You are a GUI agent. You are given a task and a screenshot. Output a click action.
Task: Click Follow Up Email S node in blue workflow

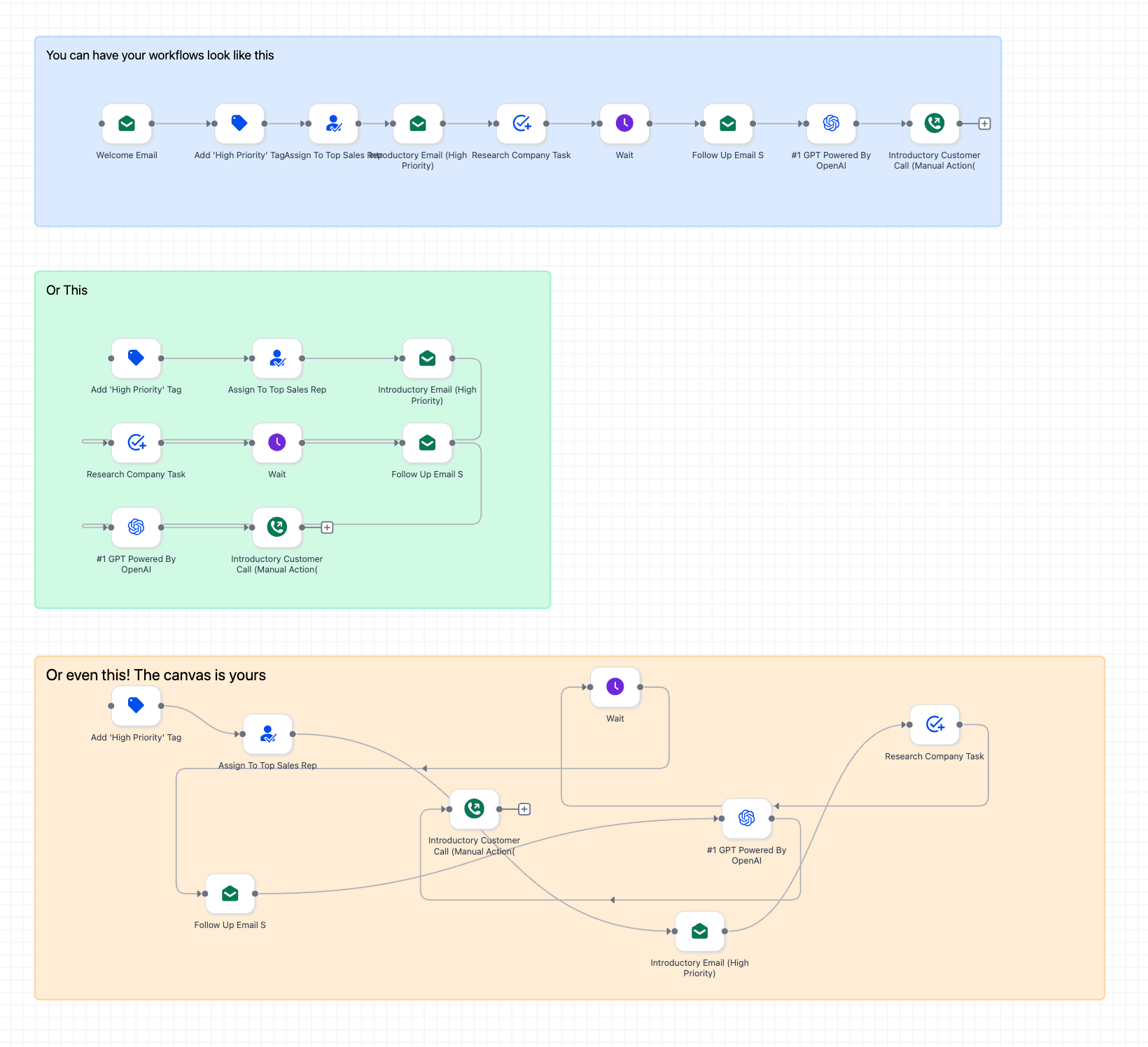pos(728,123)
